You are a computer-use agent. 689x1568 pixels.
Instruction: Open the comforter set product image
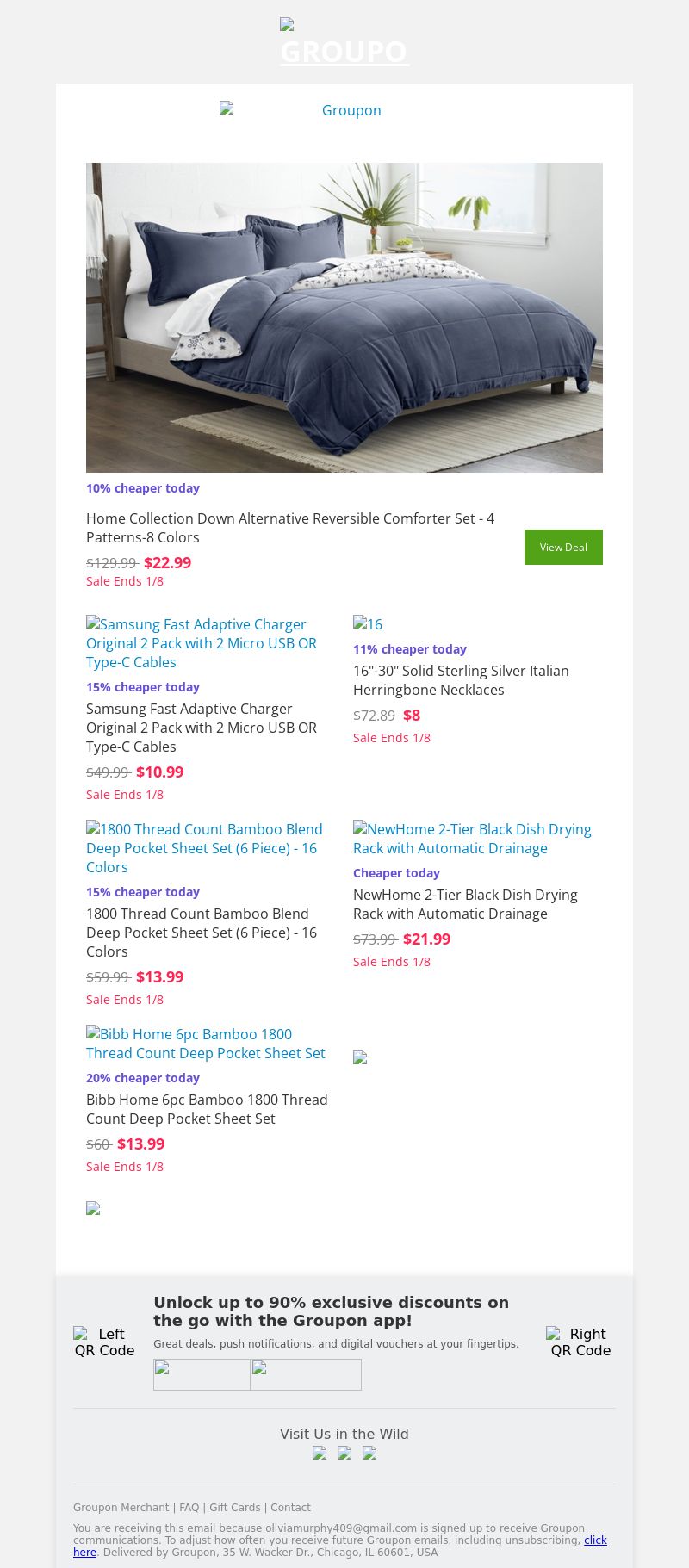344,317
